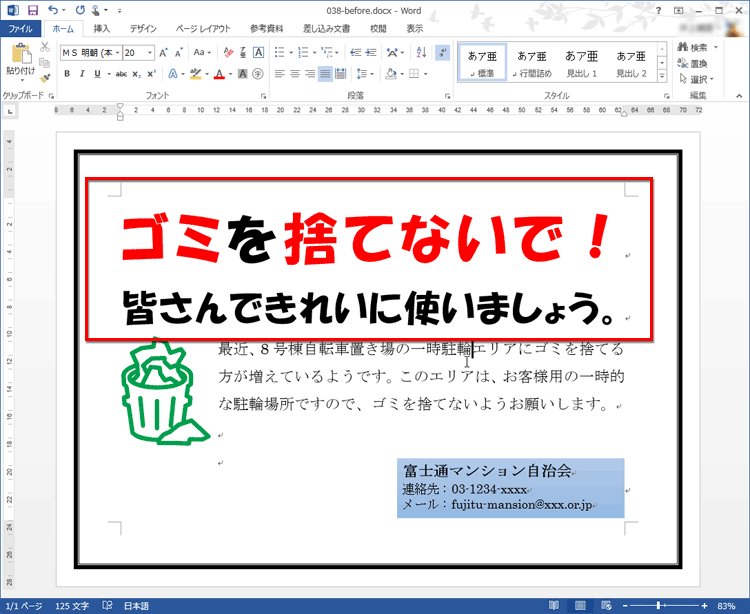The height and width of the screenshot is (614, 750).
Task: Click the green trash can picture
Action: pos(165,391)
